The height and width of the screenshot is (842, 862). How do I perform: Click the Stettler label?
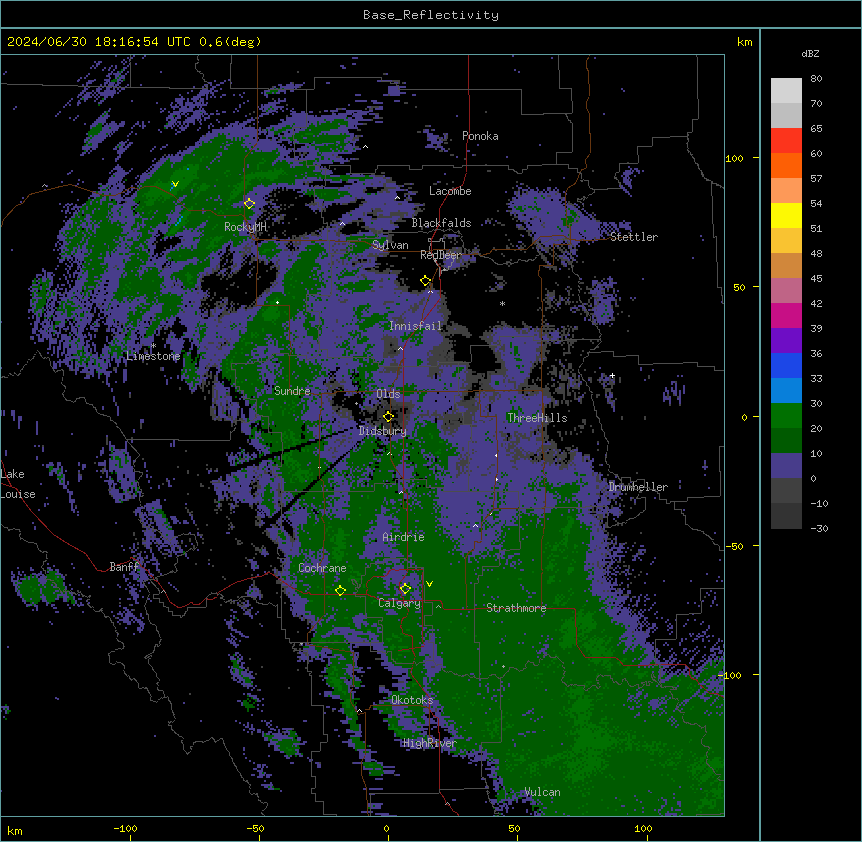pos(634,237)
